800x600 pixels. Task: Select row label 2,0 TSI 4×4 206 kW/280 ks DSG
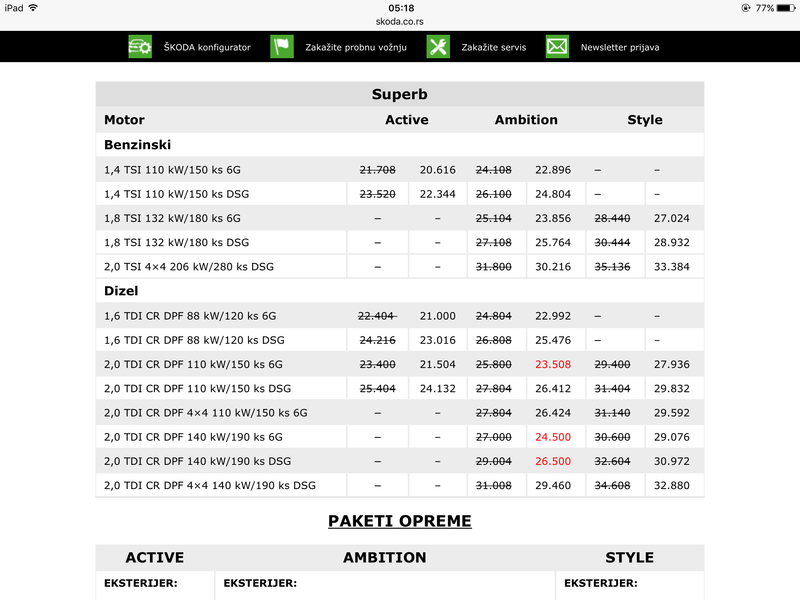pyautogui.click(x=189, y=267)
